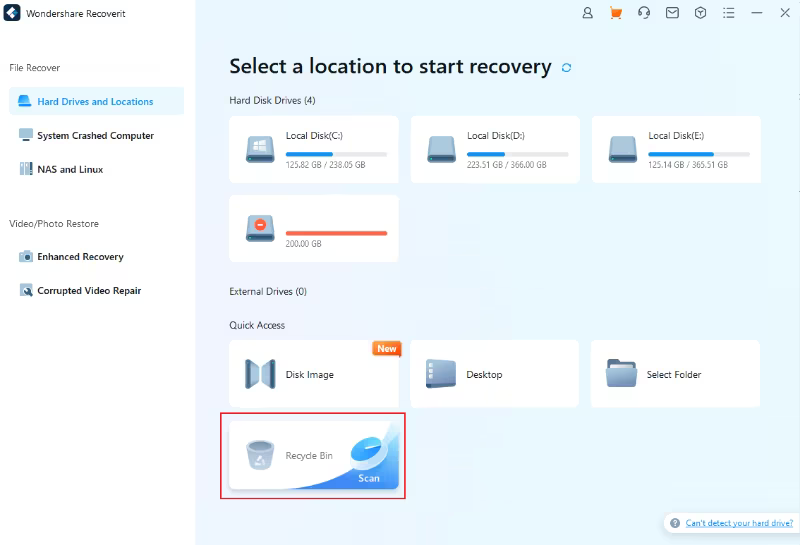
Task: Choose Local Disk (E:) drive
Action: click(675, 149)
